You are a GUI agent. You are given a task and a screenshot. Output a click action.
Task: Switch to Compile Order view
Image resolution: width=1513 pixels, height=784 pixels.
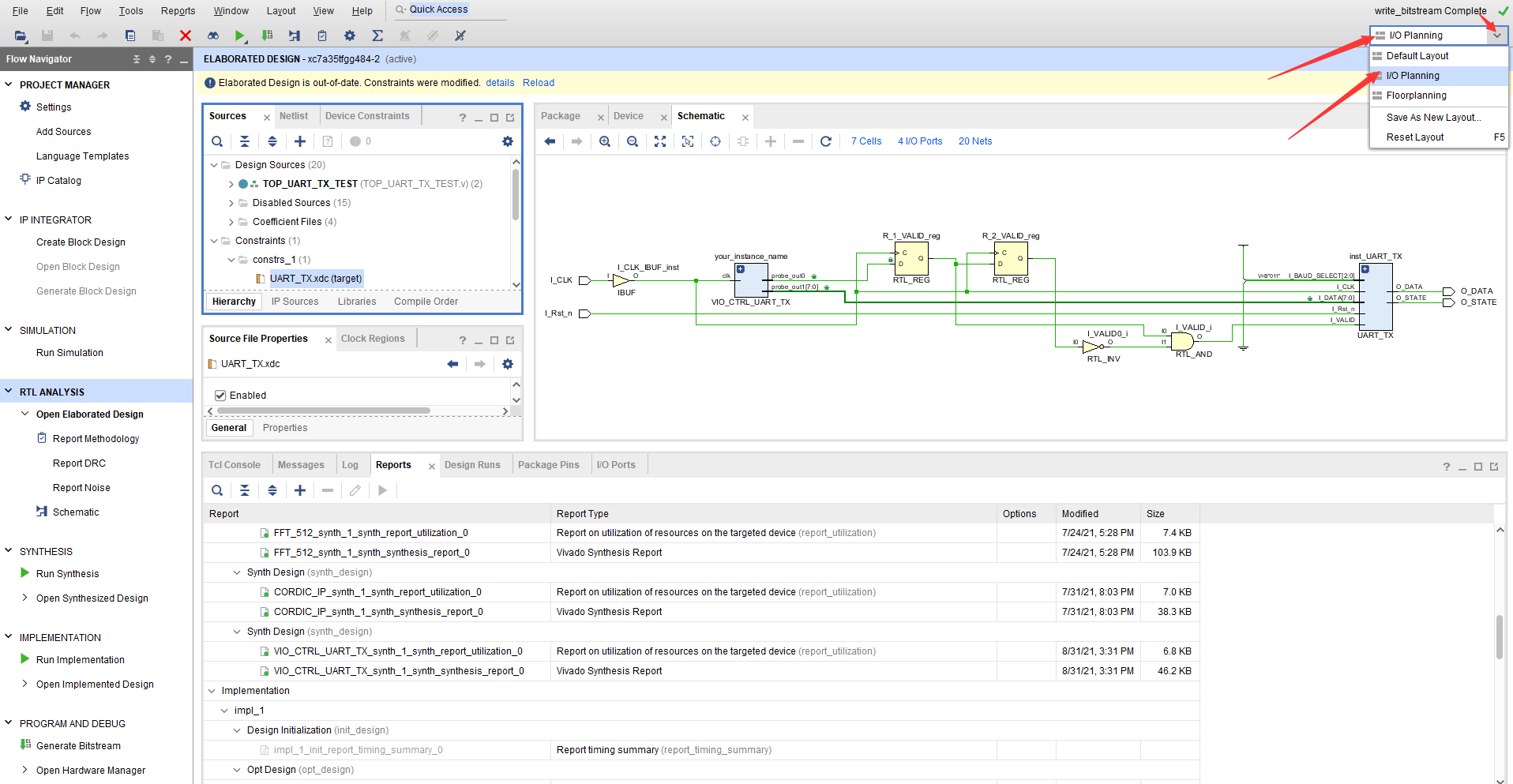coord(426,302)
